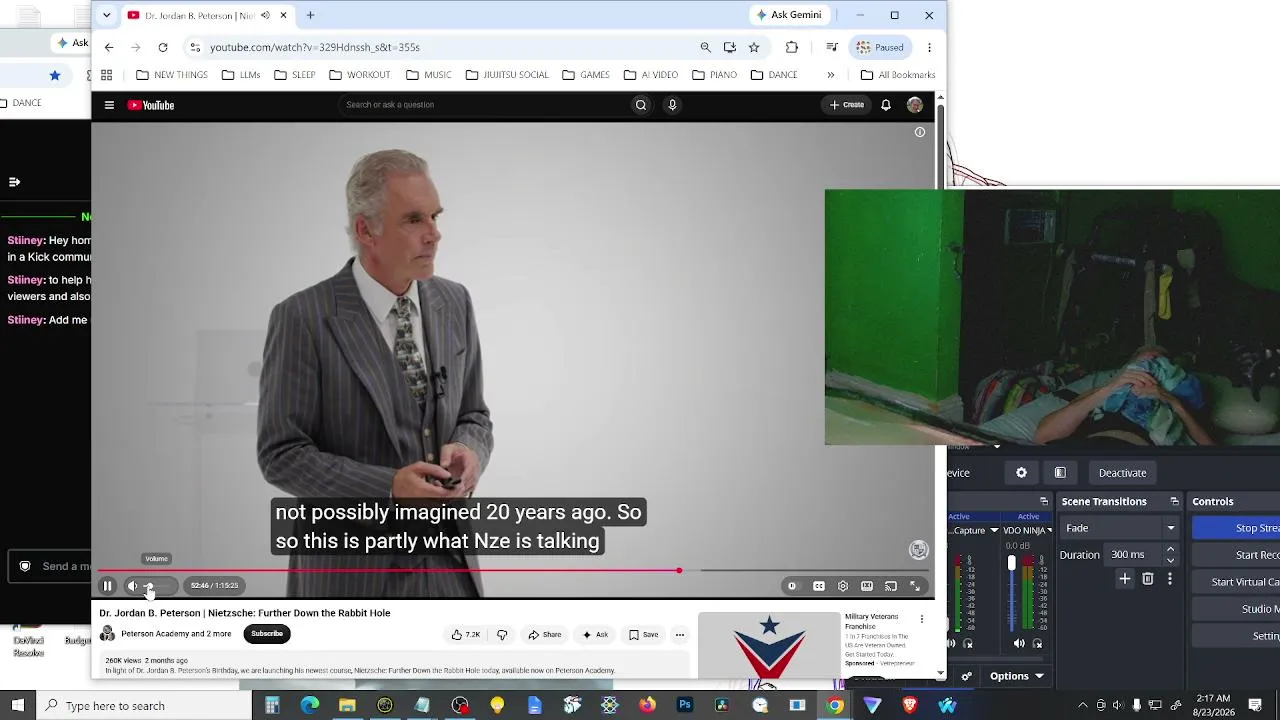1280x720 pixels.
Task: Open All Bookmarks folder
Action: click(x=898, y=75)
